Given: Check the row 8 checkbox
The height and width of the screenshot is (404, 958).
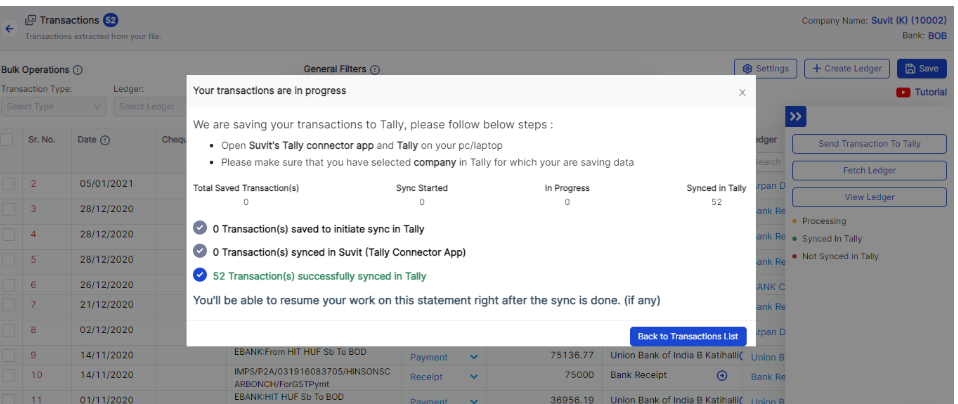Looking at the screenshot, I should [x=8, y=330].
